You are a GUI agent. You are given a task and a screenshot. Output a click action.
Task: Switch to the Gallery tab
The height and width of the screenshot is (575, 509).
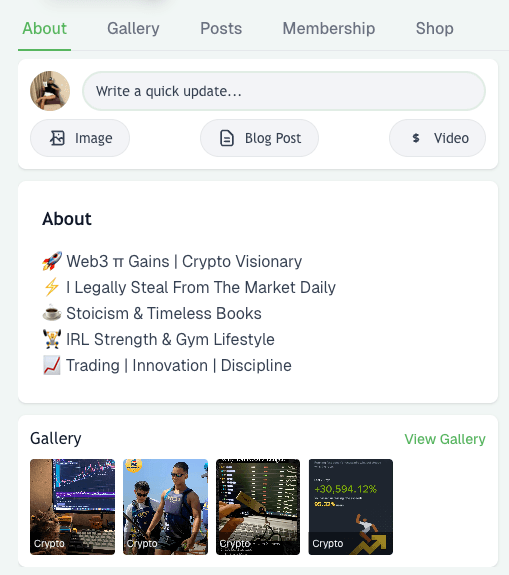[x=133, y=29]
